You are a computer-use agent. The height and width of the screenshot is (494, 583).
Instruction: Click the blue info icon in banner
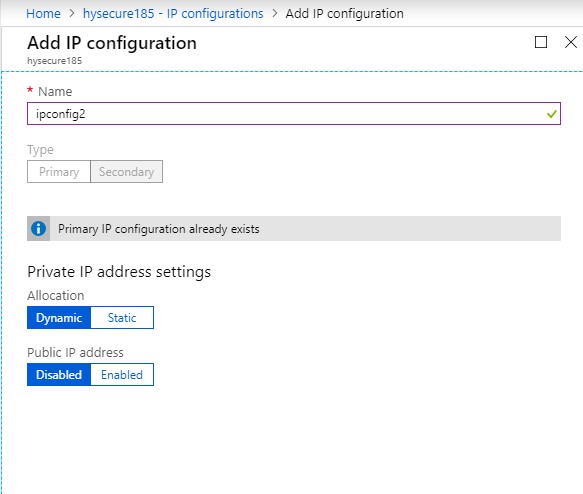[x=38, y=229]
